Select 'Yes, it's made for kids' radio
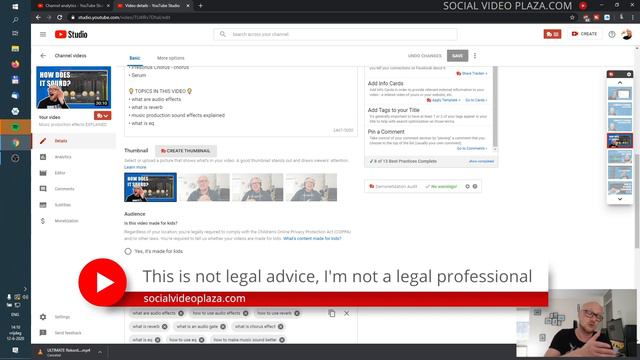Screen dimensions: 640x360 (x=128, y=251)
